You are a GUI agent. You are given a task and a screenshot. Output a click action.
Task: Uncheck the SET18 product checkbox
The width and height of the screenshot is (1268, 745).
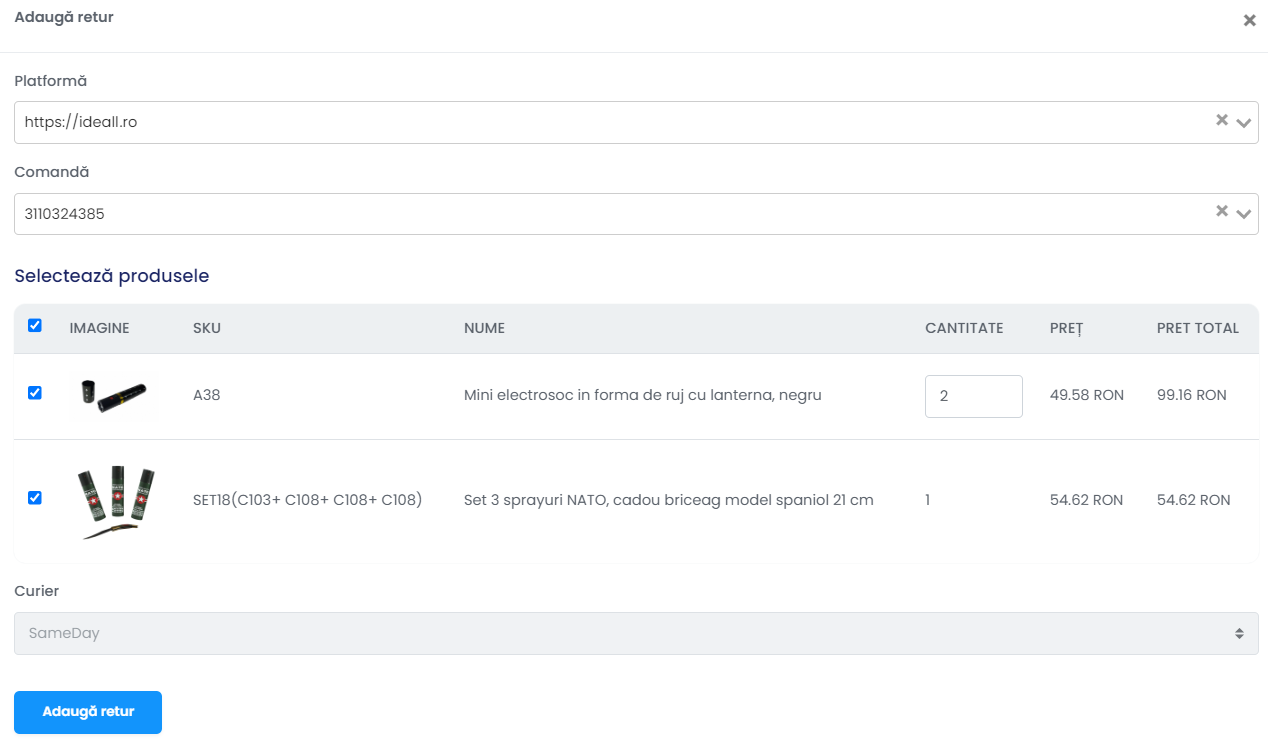[x=35, y=498]
